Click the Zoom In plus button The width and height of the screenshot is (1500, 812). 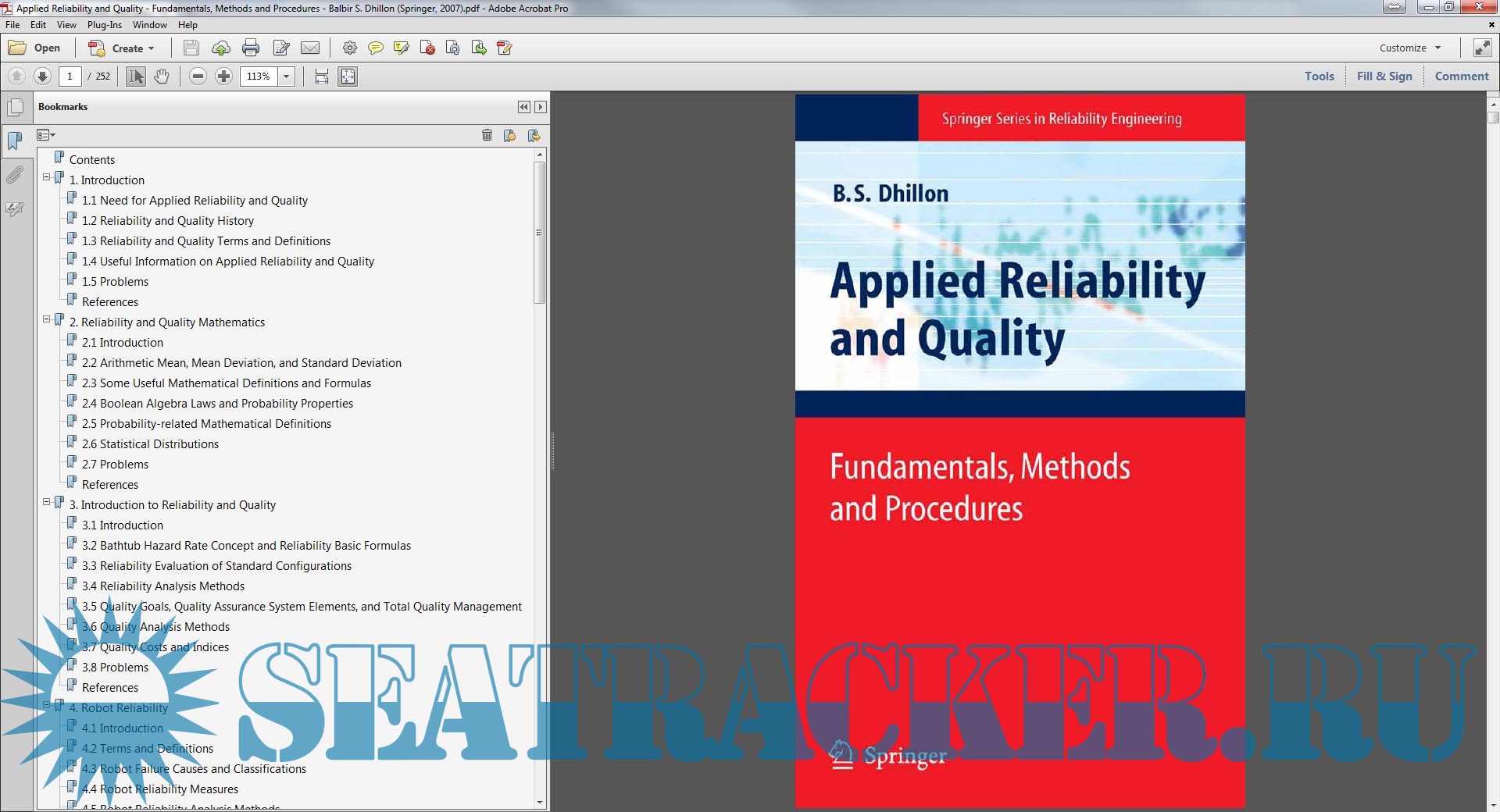(223, 77)
